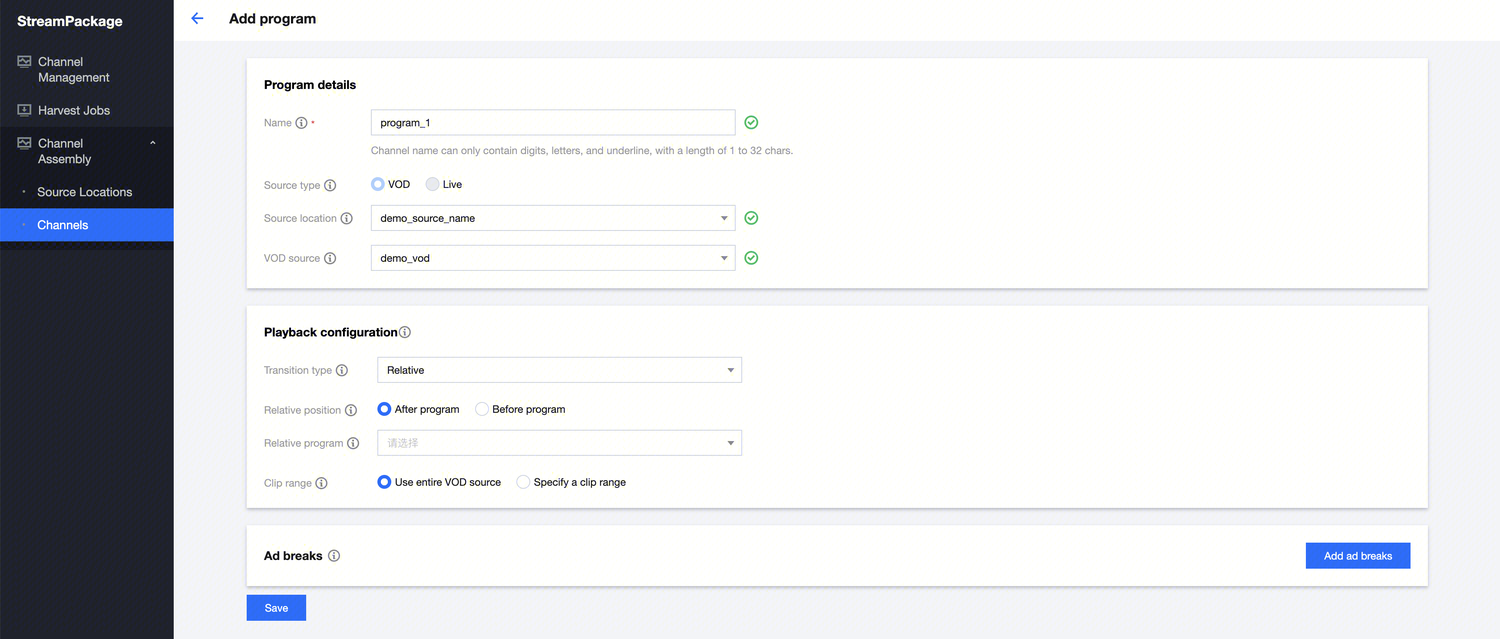Click the Source location info icon
The height and width of the screenshot is (639, 1500).
[346, 218]
